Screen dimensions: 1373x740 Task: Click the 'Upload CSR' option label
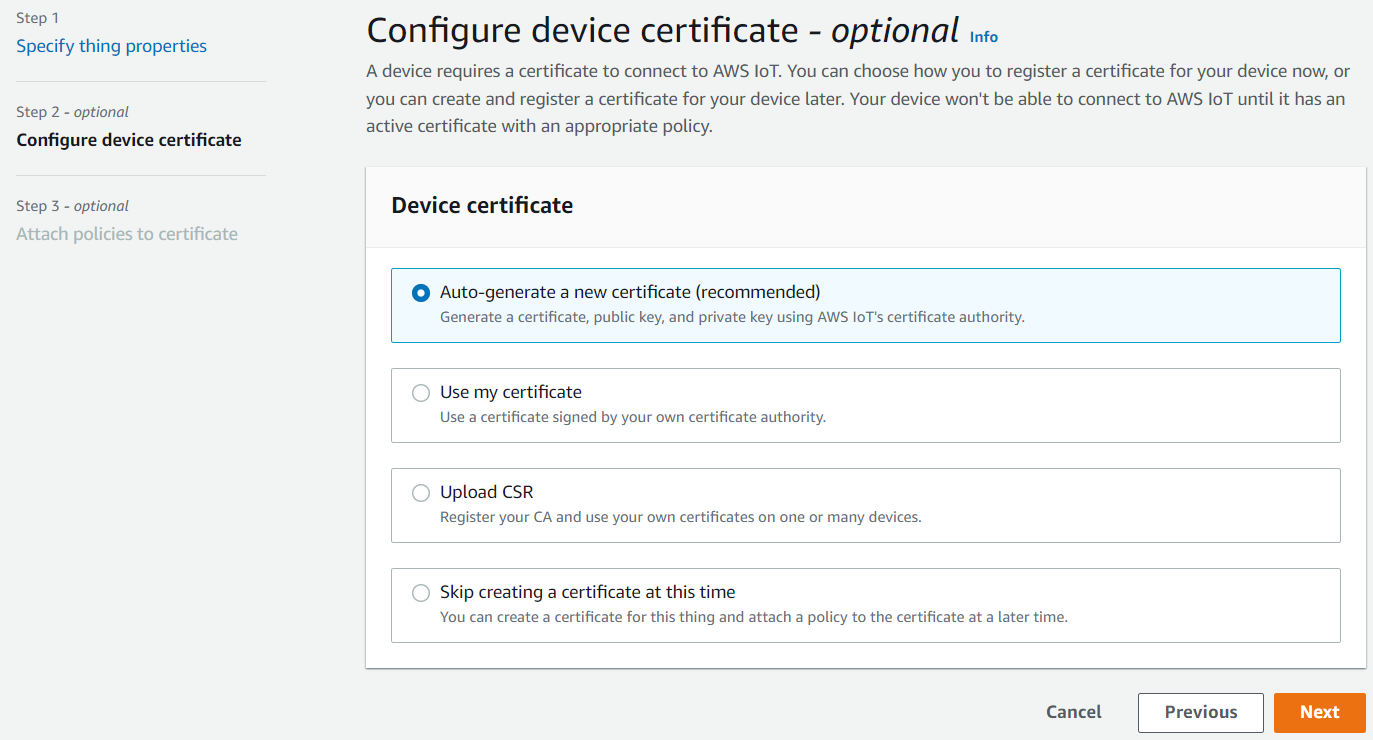click(x=487, y=492)
